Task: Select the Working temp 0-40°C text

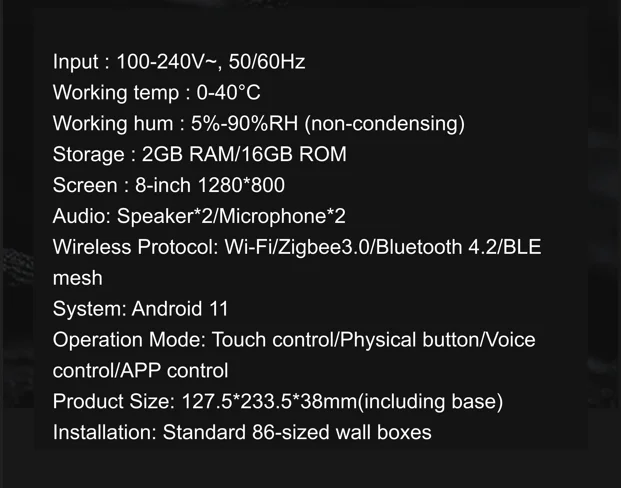Action: (156, 93)
